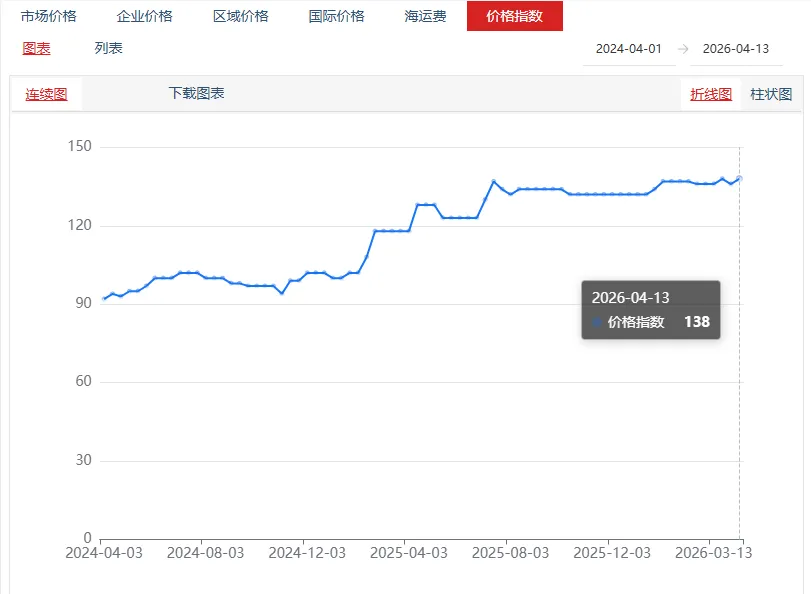Open the 国际价格 tab
The width and height of the screenshot is (811, 594).
point(337,16)
